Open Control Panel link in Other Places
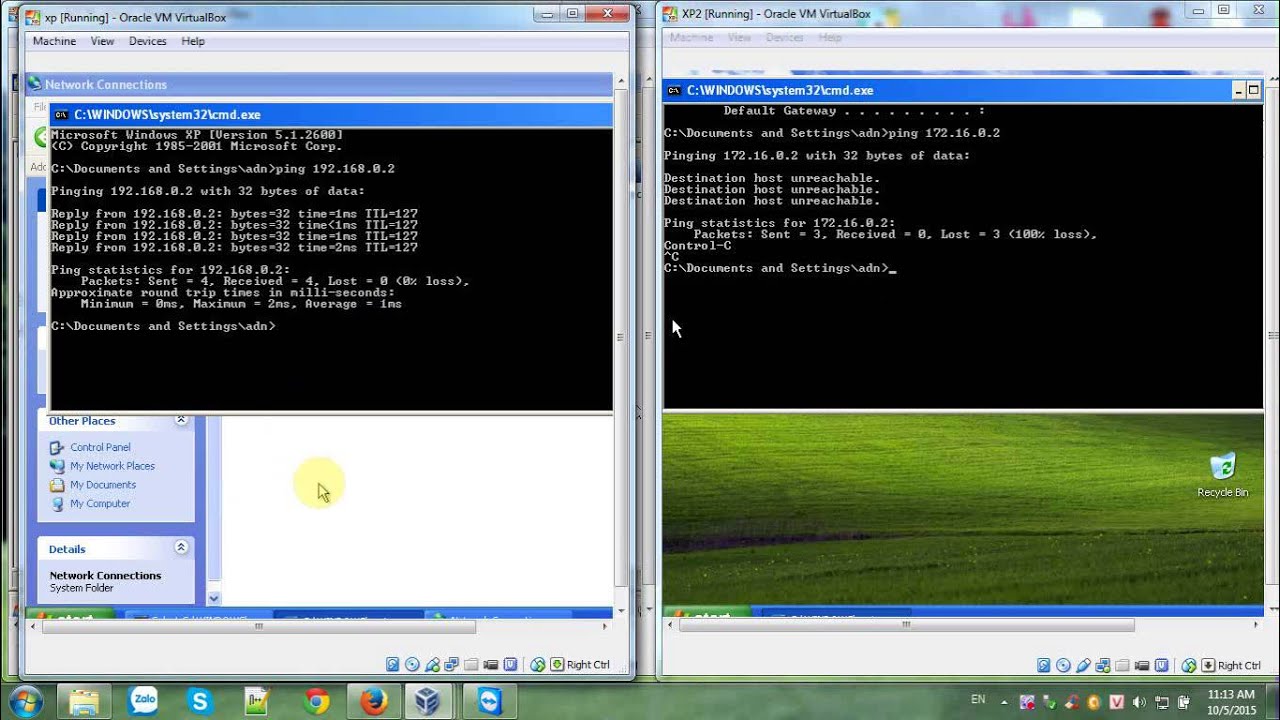This screenshot has height=720, width=1280. coord(100,447)
